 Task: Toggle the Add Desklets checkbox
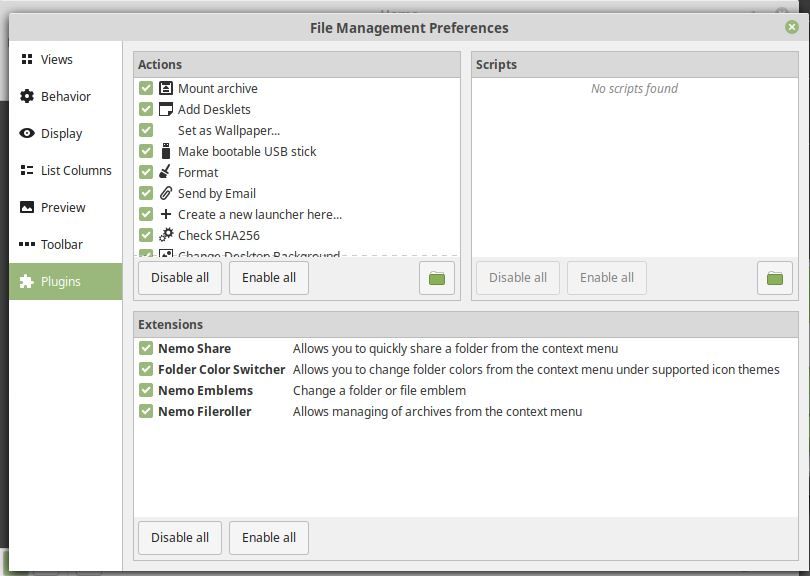point(146,109)
